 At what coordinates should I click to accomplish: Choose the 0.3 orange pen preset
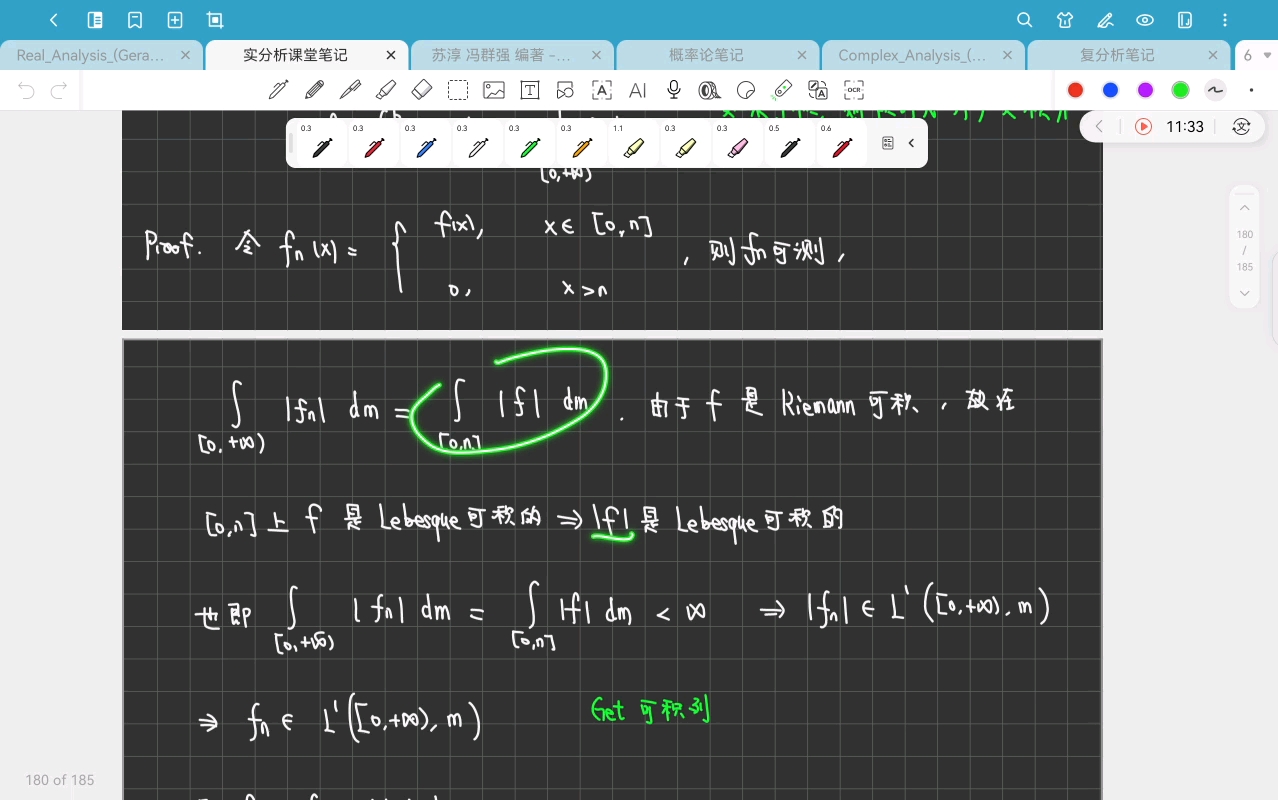[x=582, y=143]
